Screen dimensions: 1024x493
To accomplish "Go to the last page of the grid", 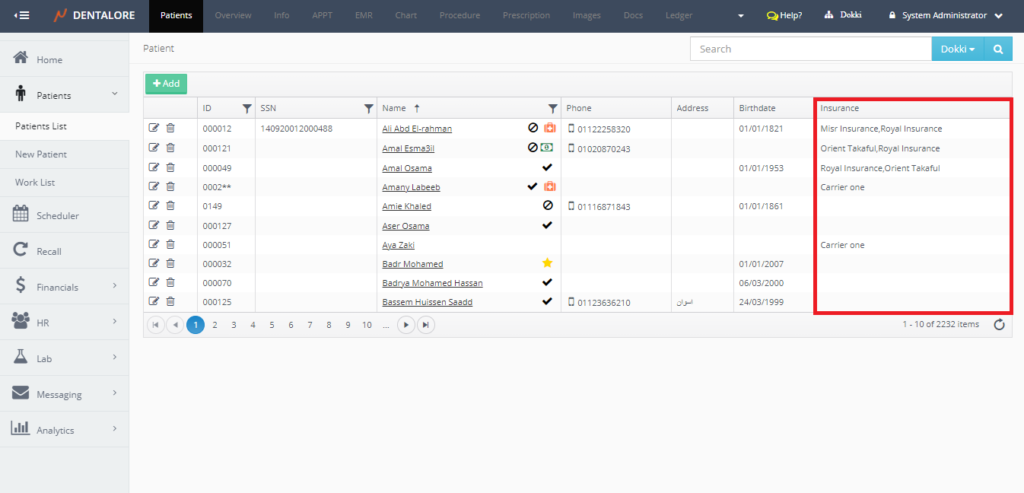I will click(426, 325).
